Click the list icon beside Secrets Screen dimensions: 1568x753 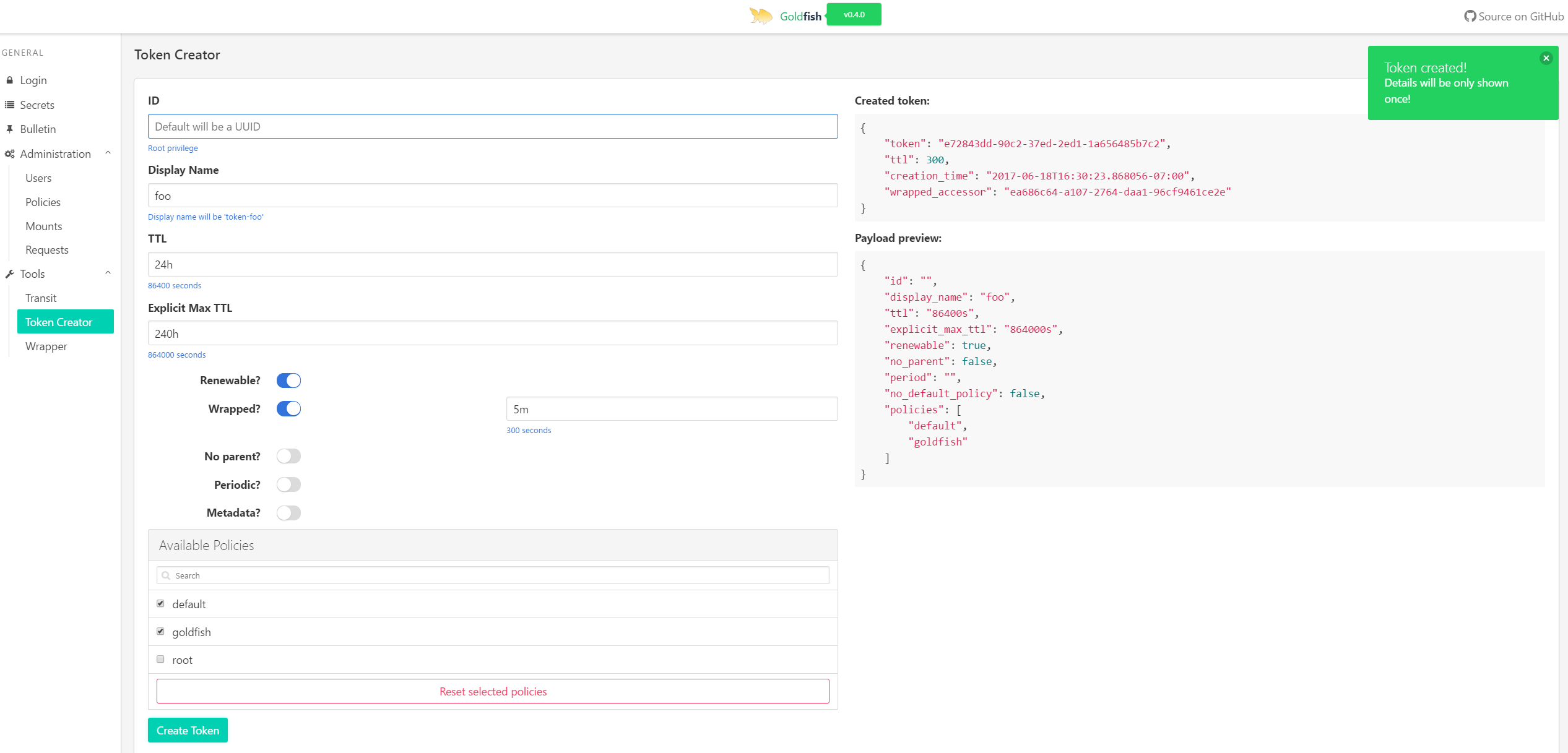click(x=9, y=105)
